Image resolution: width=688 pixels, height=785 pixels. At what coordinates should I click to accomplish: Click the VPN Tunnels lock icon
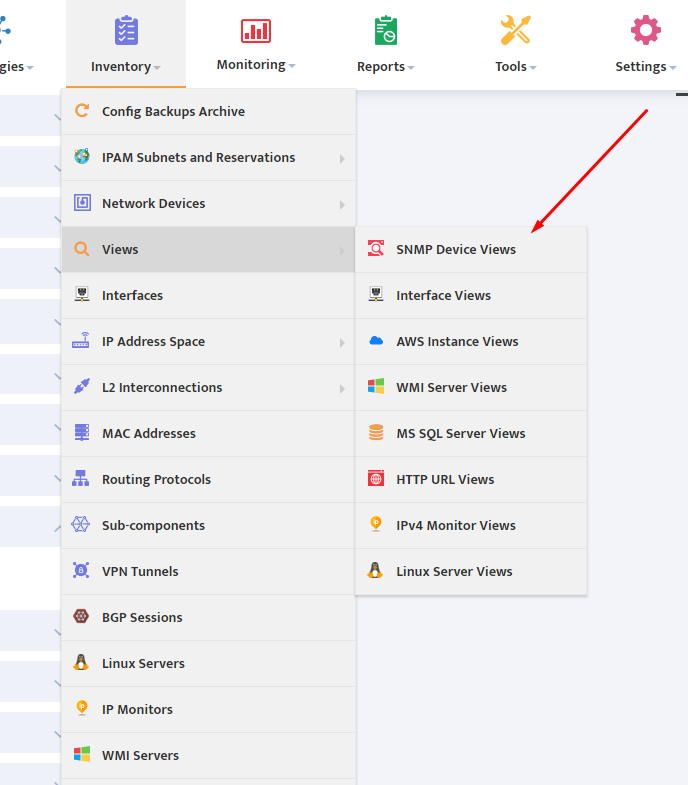click(81, 570)
